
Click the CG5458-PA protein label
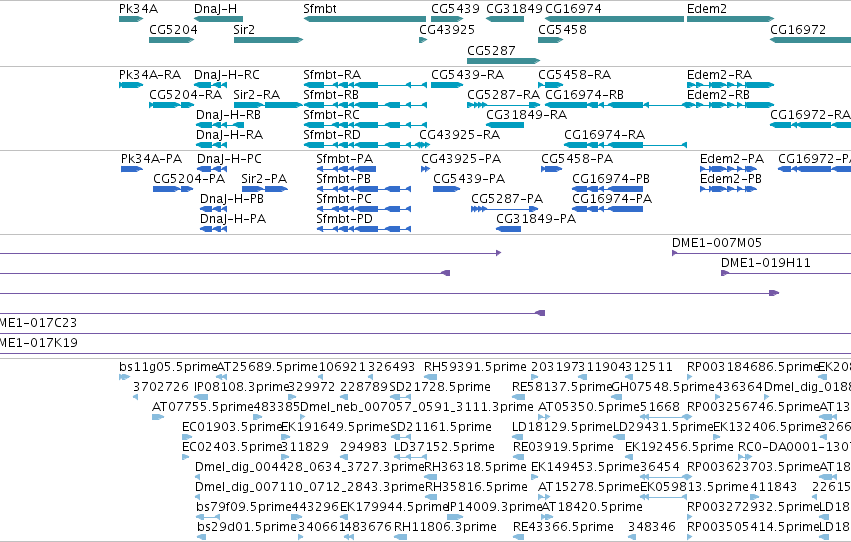pos(577,158)
